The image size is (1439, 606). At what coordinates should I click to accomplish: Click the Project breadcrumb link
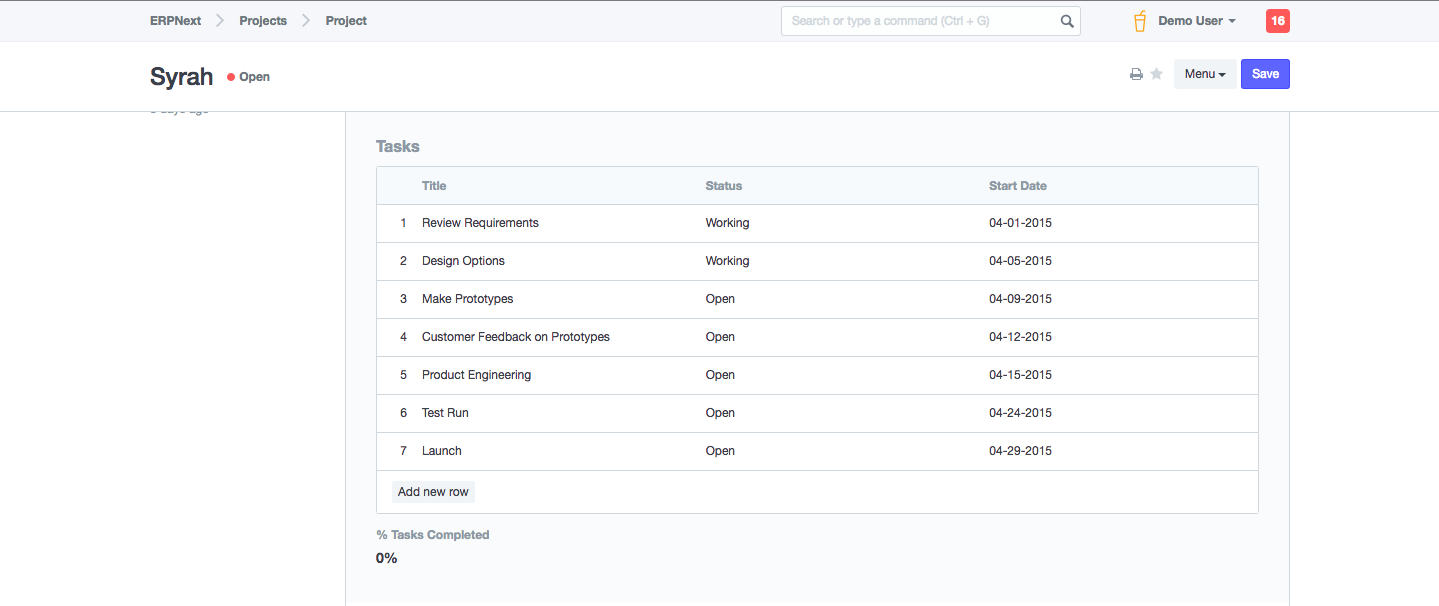(x=346, y=21)
